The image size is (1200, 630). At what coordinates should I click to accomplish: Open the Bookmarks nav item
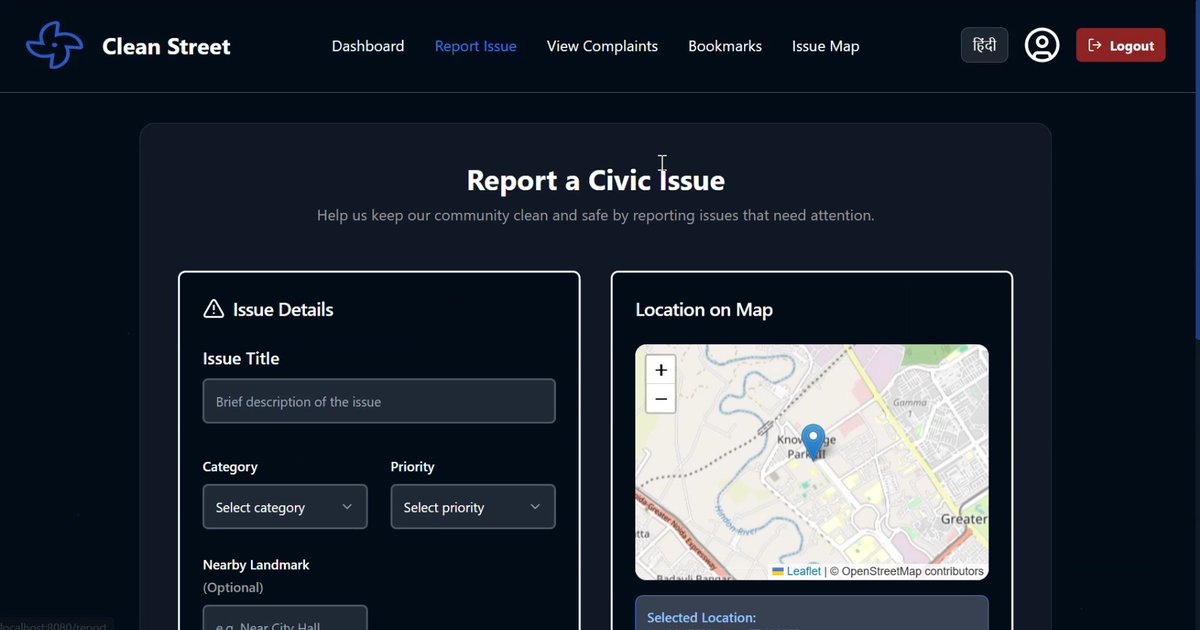[725, 46]
